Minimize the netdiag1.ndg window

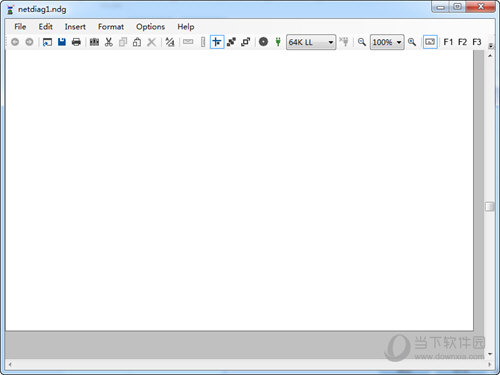441,7
